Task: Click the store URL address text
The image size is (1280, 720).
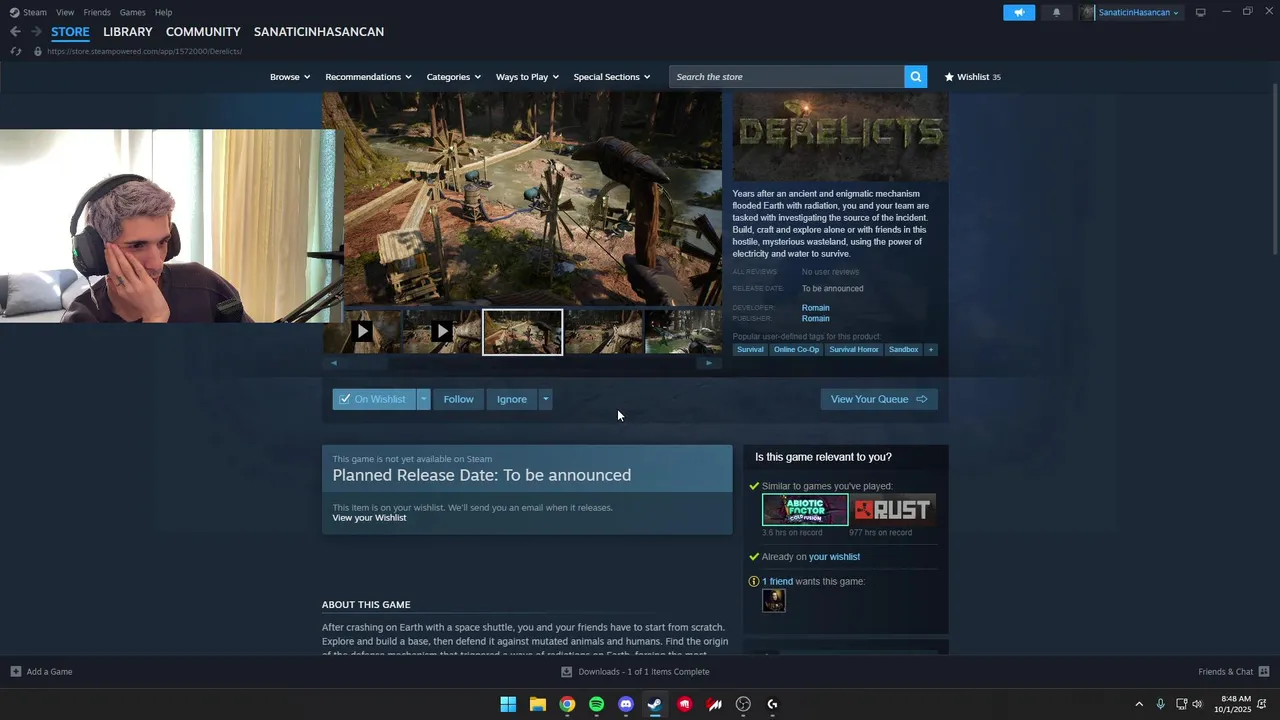Action: (x=144, y=51)
